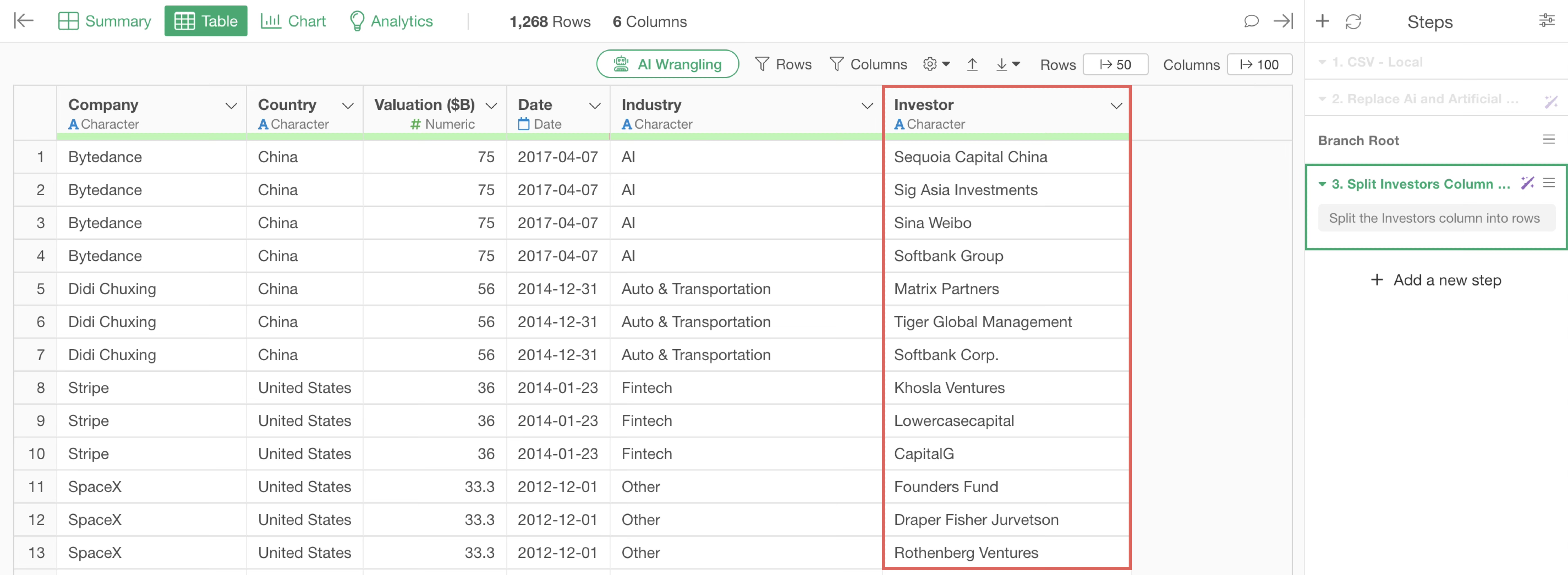Click the AI wand icon on step 3
The image size is (1568, 575).
pos(1527,183)
